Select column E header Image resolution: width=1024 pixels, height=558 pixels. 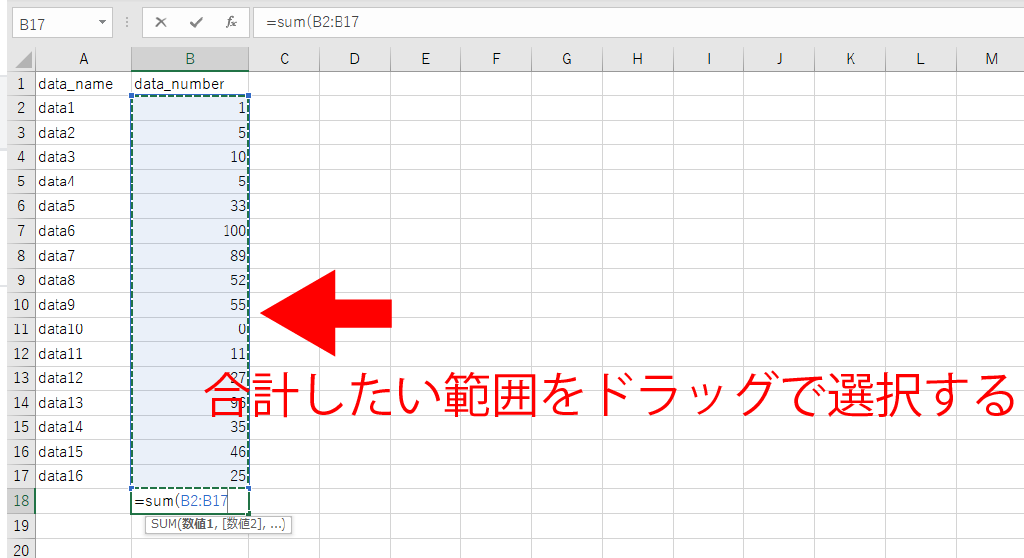click(425, 59)
